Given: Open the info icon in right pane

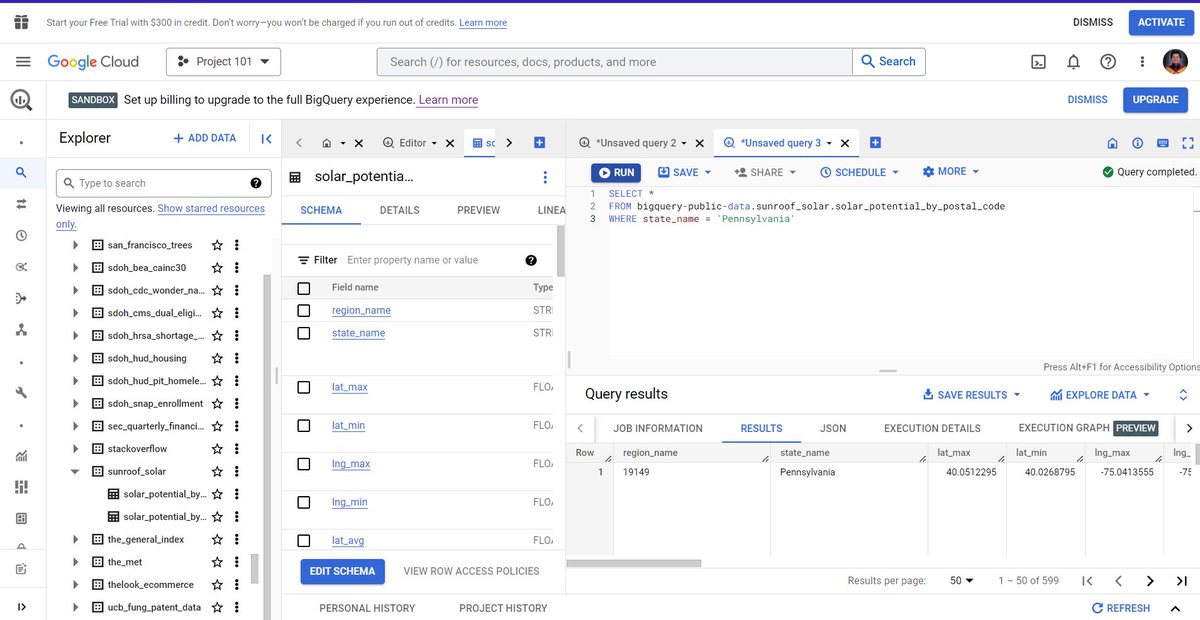Looking at the screenshot, I should pos(1138,143).
